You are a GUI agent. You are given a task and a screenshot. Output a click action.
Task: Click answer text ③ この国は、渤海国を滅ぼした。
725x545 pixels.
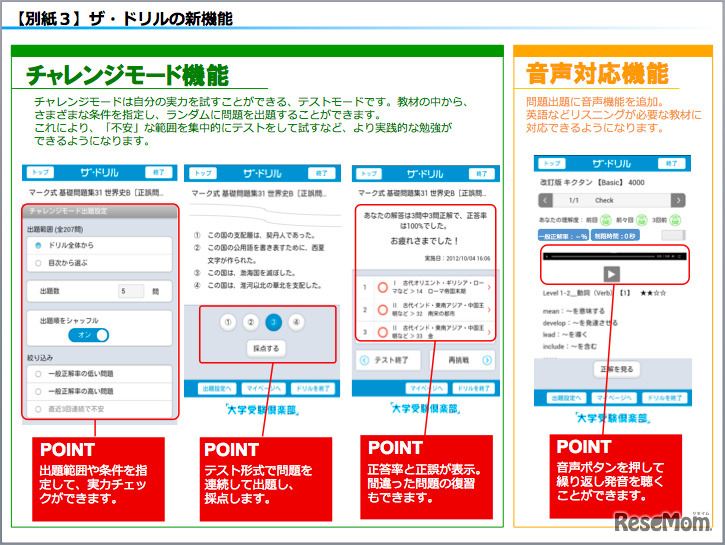point(245,273)
